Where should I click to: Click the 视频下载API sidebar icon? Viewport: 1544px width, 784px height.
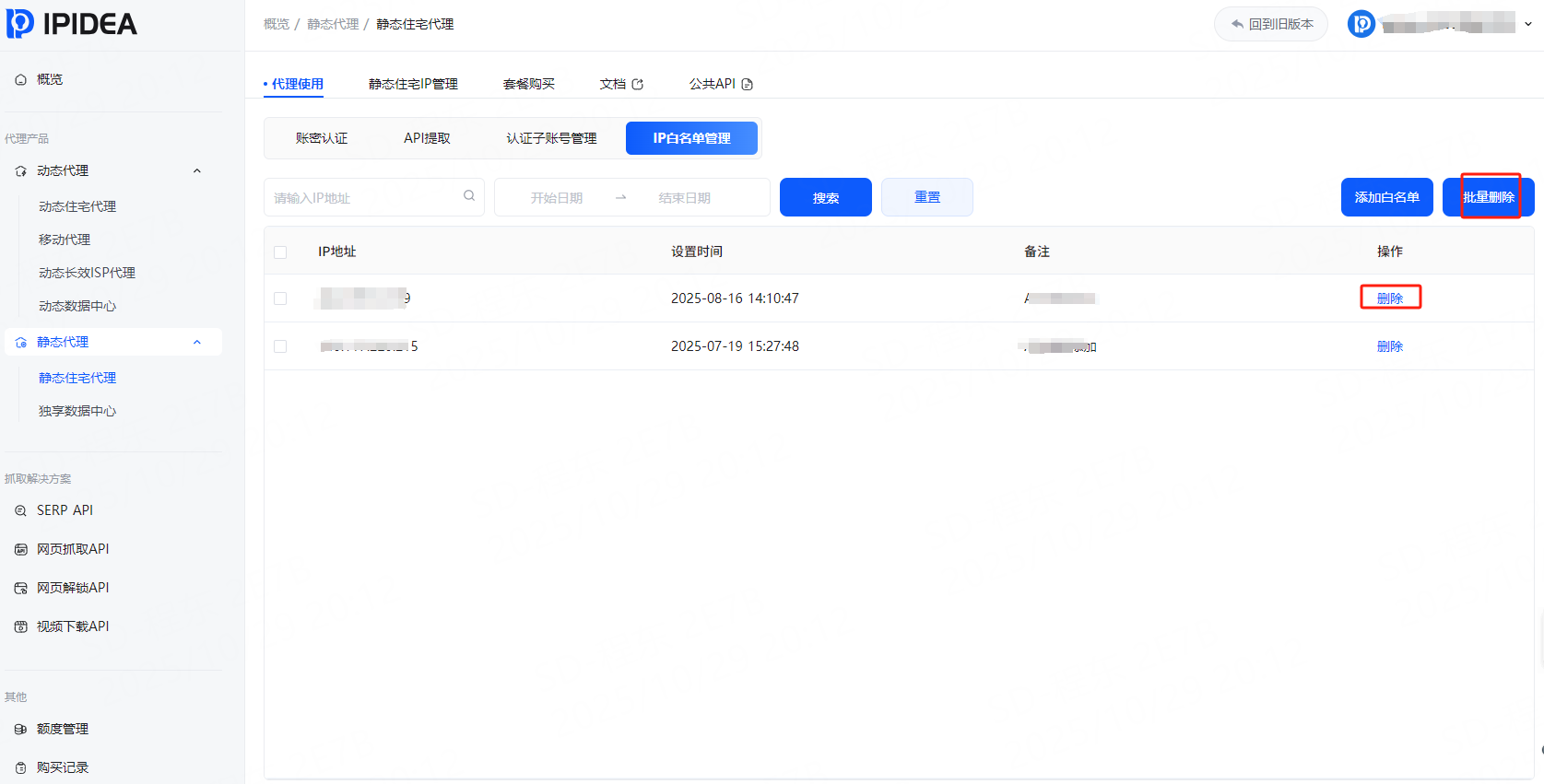tap(20, 626)
